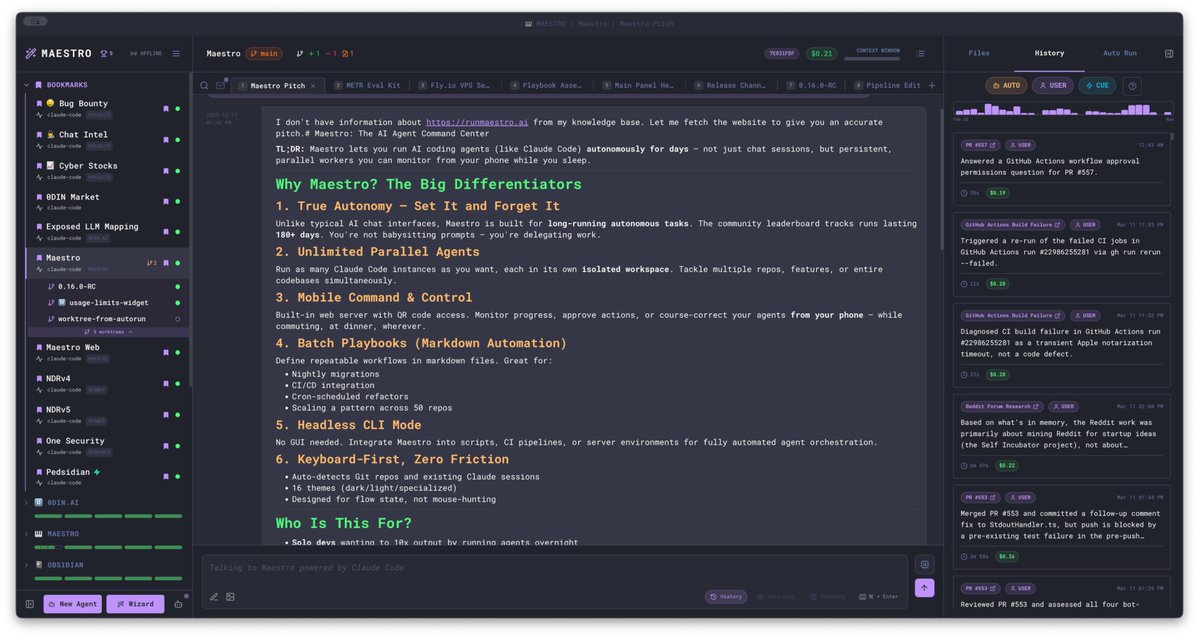Focus the Talking to Maestro prompt field
The height and width of the screenshot is (638, 1199).
(554, 568)
